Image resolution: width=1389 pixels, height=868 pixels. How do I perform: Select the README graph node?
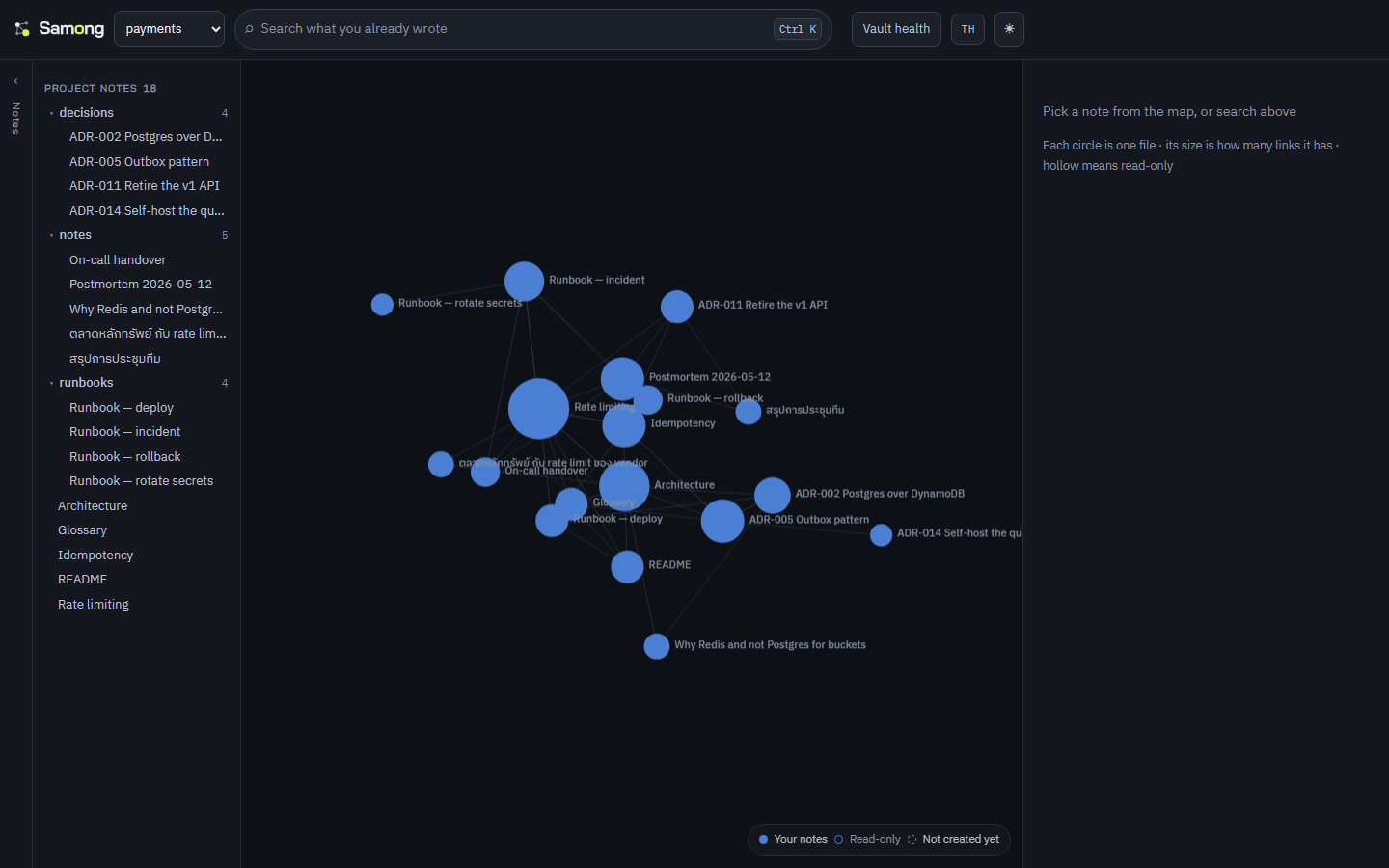(627, 567)
